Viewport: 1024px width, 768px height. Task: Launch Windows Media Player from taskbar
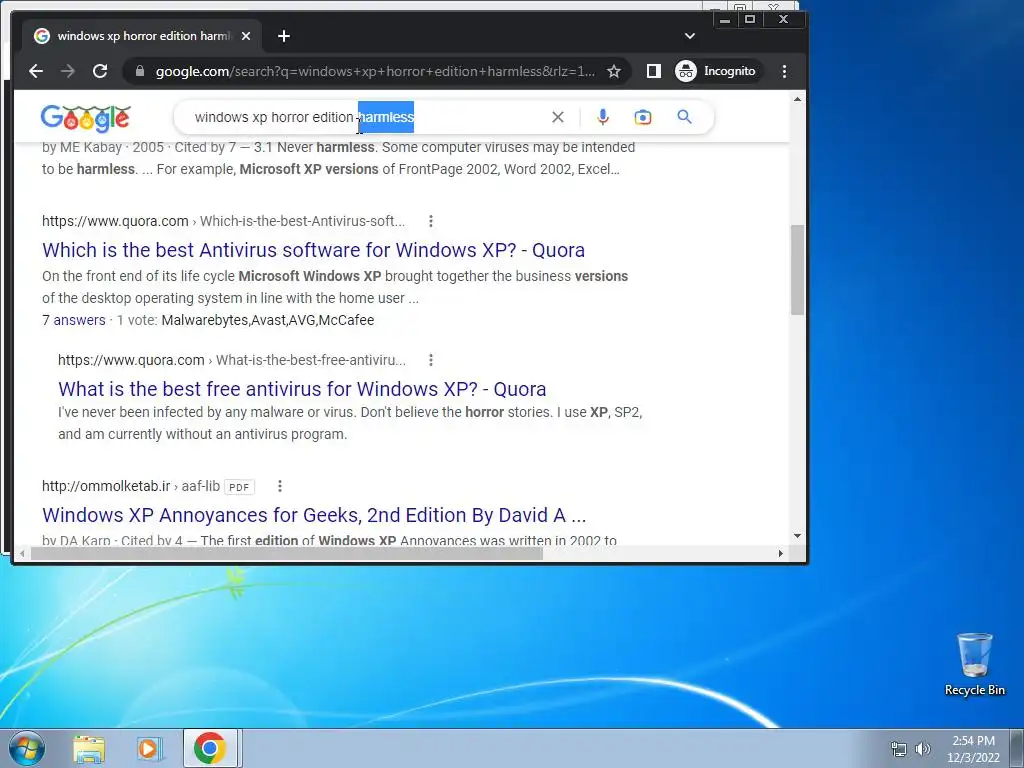tap(150, 749)
